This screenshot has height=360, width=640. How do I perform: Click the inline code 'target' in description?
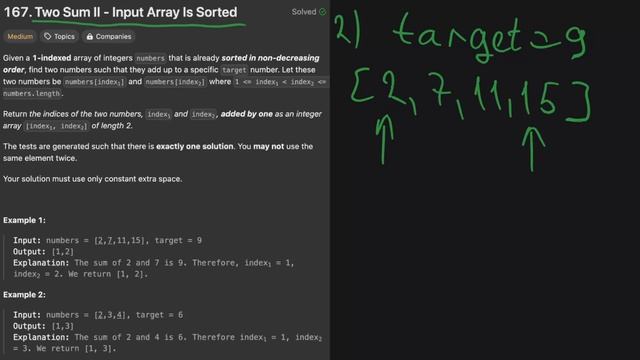[234, 70]
